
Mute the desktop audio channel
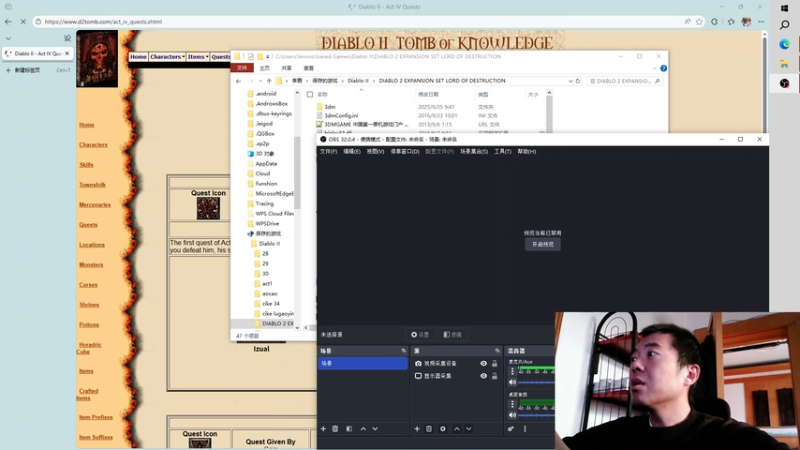512,415
